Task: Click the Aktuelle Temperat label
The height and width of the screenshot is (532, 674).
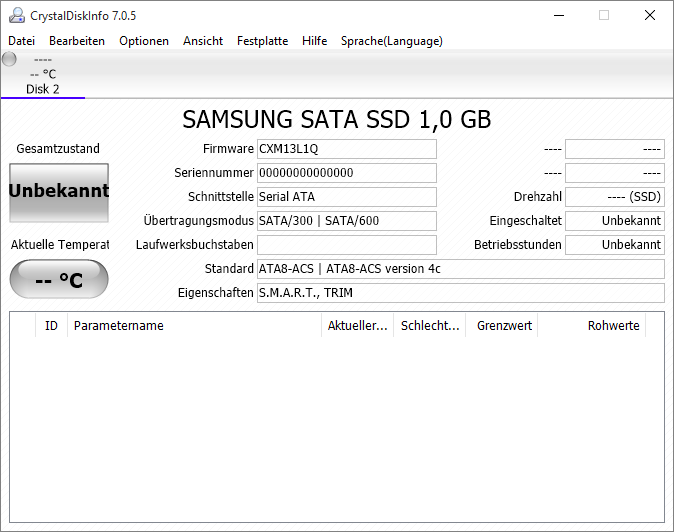Action: 60,245
